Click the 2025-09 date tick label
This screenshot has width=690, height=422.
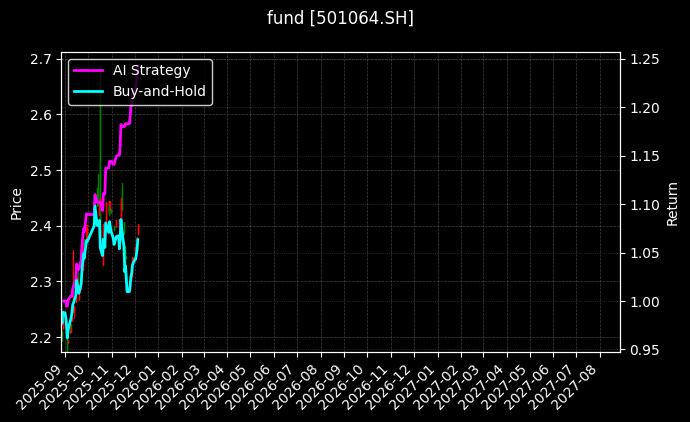40,386
